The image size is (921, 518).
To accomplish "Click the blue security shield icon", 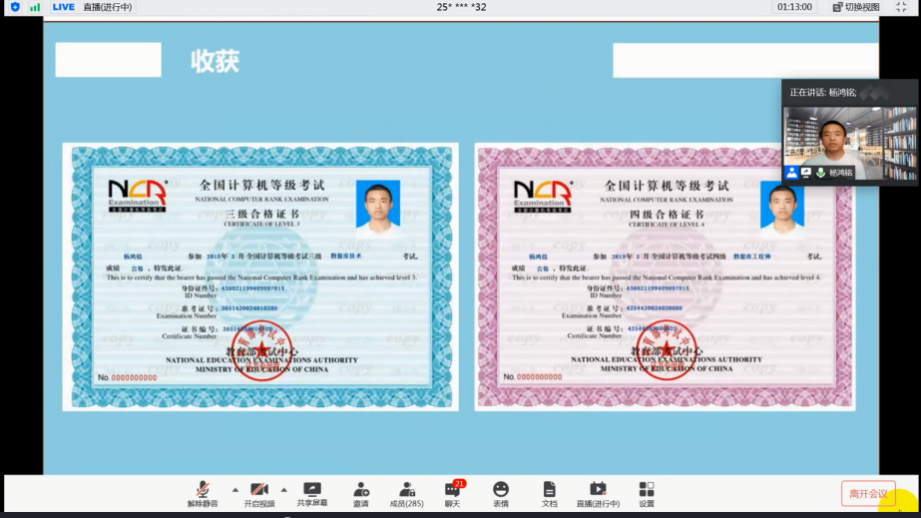I will (x=15, y=7).
